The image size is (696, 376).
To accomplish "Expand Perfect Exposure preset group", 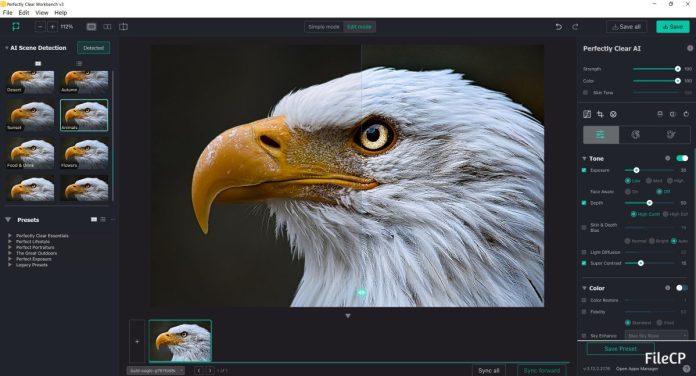I will pos(10,258).
